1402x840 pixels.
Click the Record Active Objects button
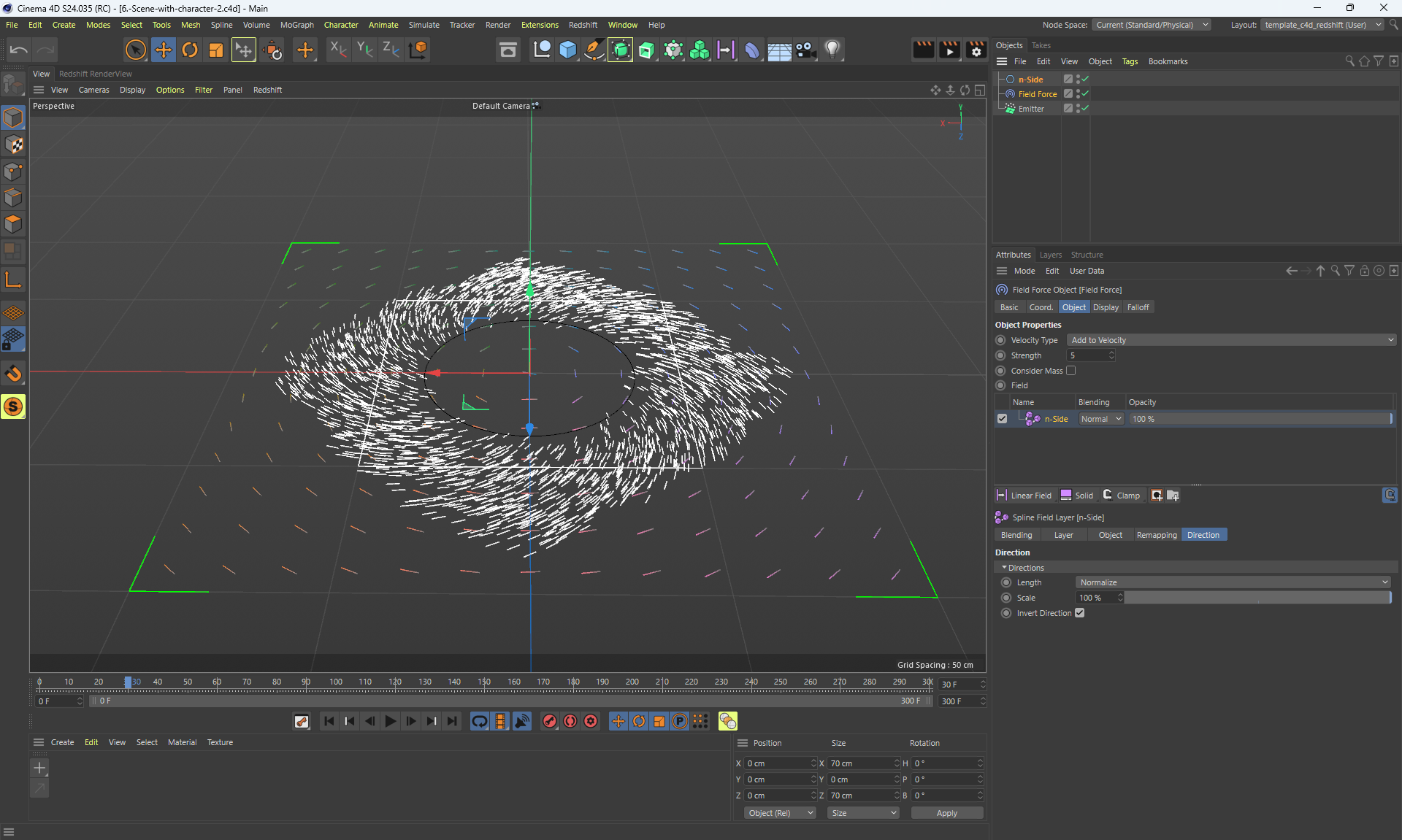pos(550,721)
